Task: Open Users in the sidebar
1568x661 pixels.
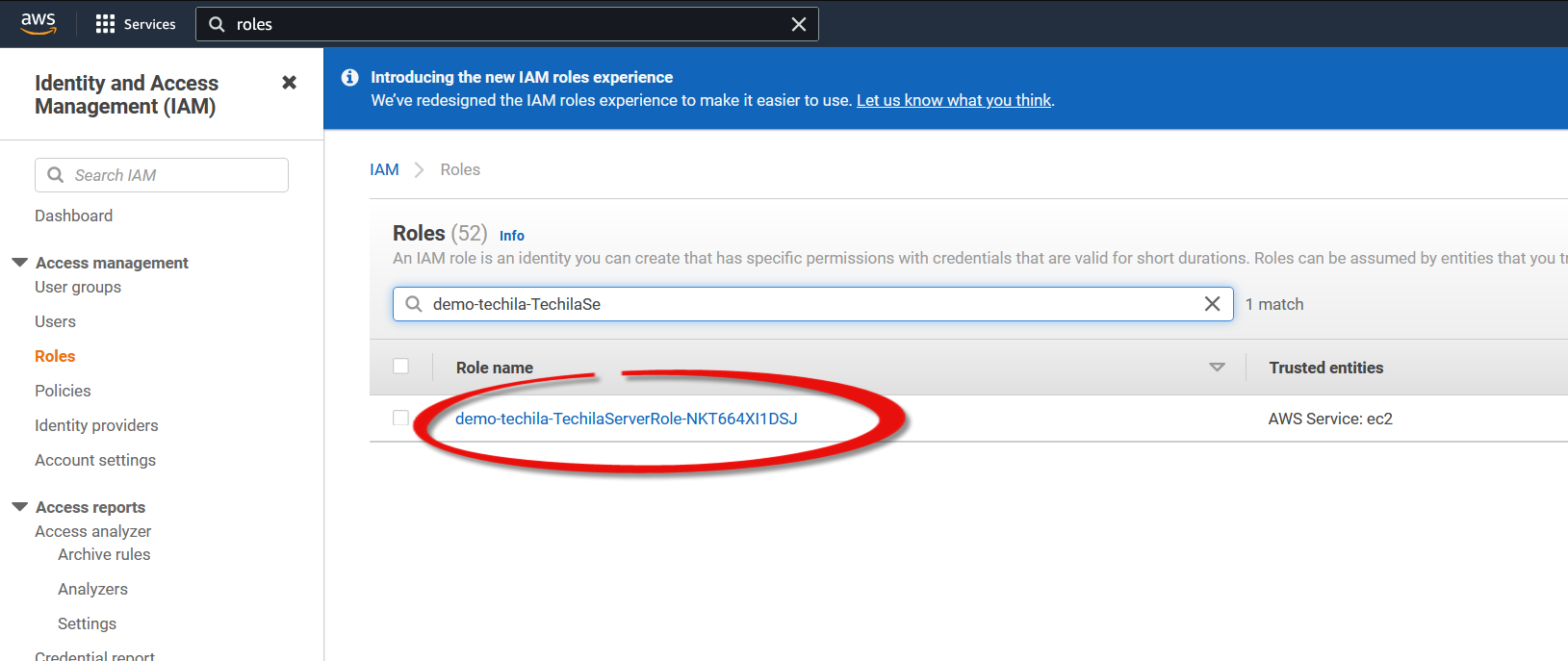Action: (x=55, y=321)
